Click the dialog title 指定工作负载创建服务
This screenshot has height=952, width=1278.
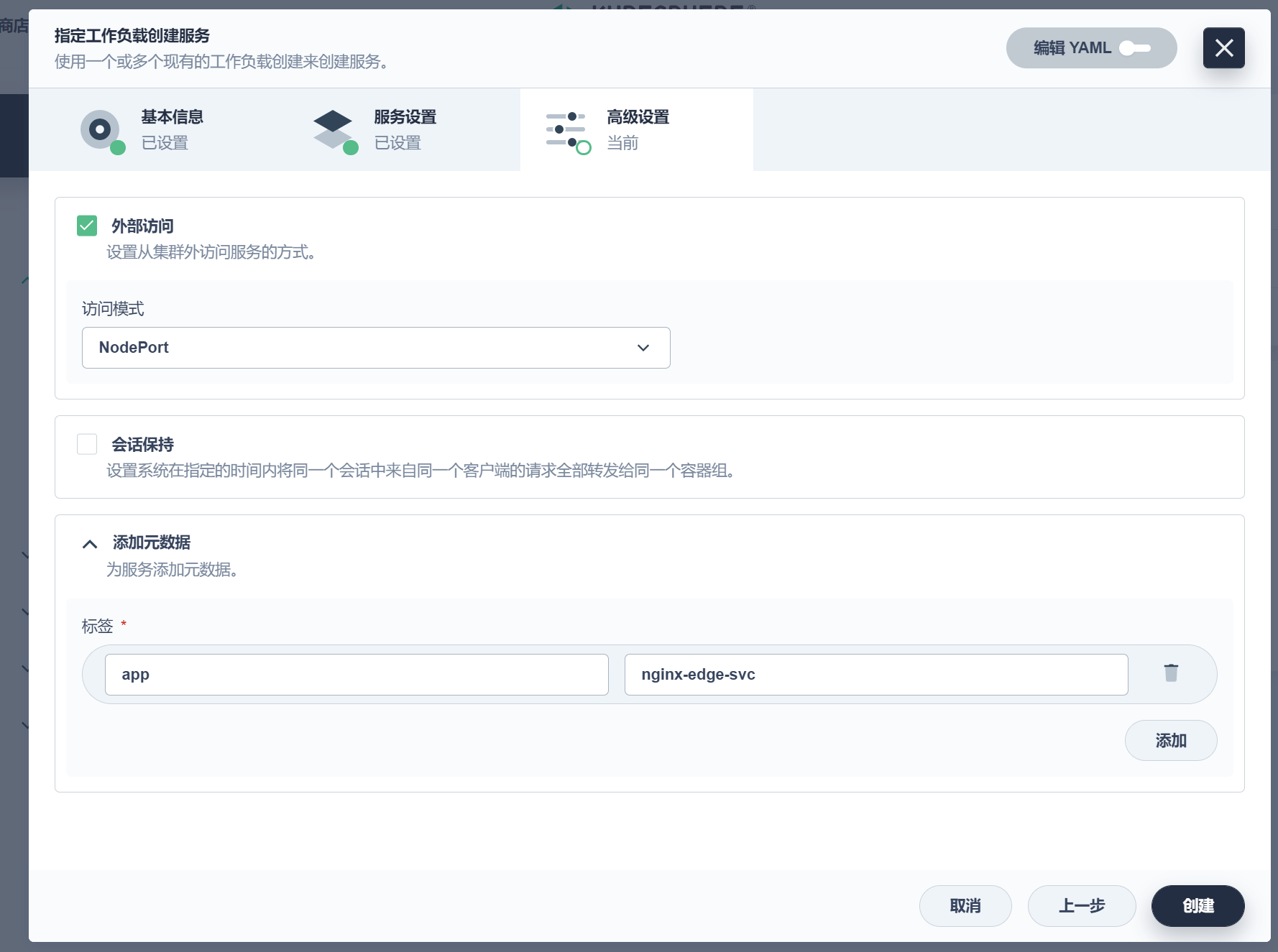[132, 36]
